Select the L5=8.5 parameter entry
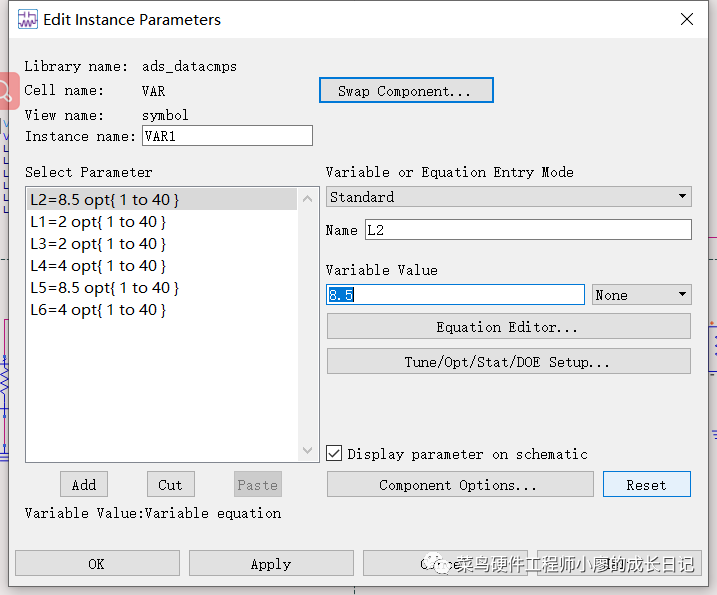 click(105, 288)
